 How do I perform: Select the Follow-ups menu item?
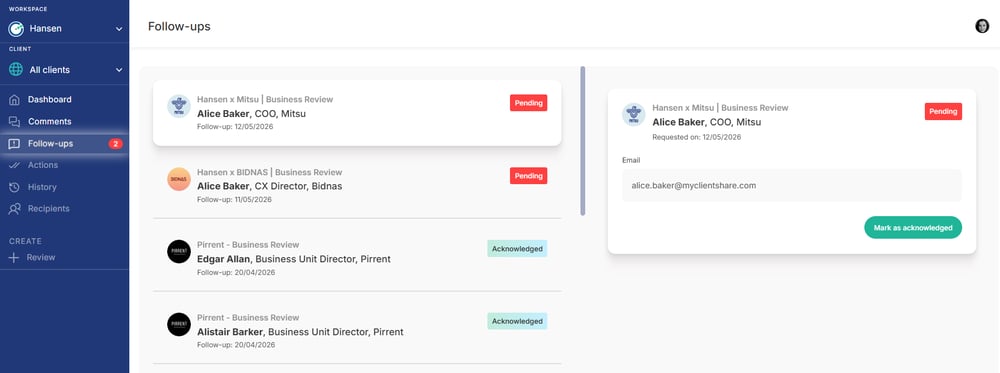64,143
